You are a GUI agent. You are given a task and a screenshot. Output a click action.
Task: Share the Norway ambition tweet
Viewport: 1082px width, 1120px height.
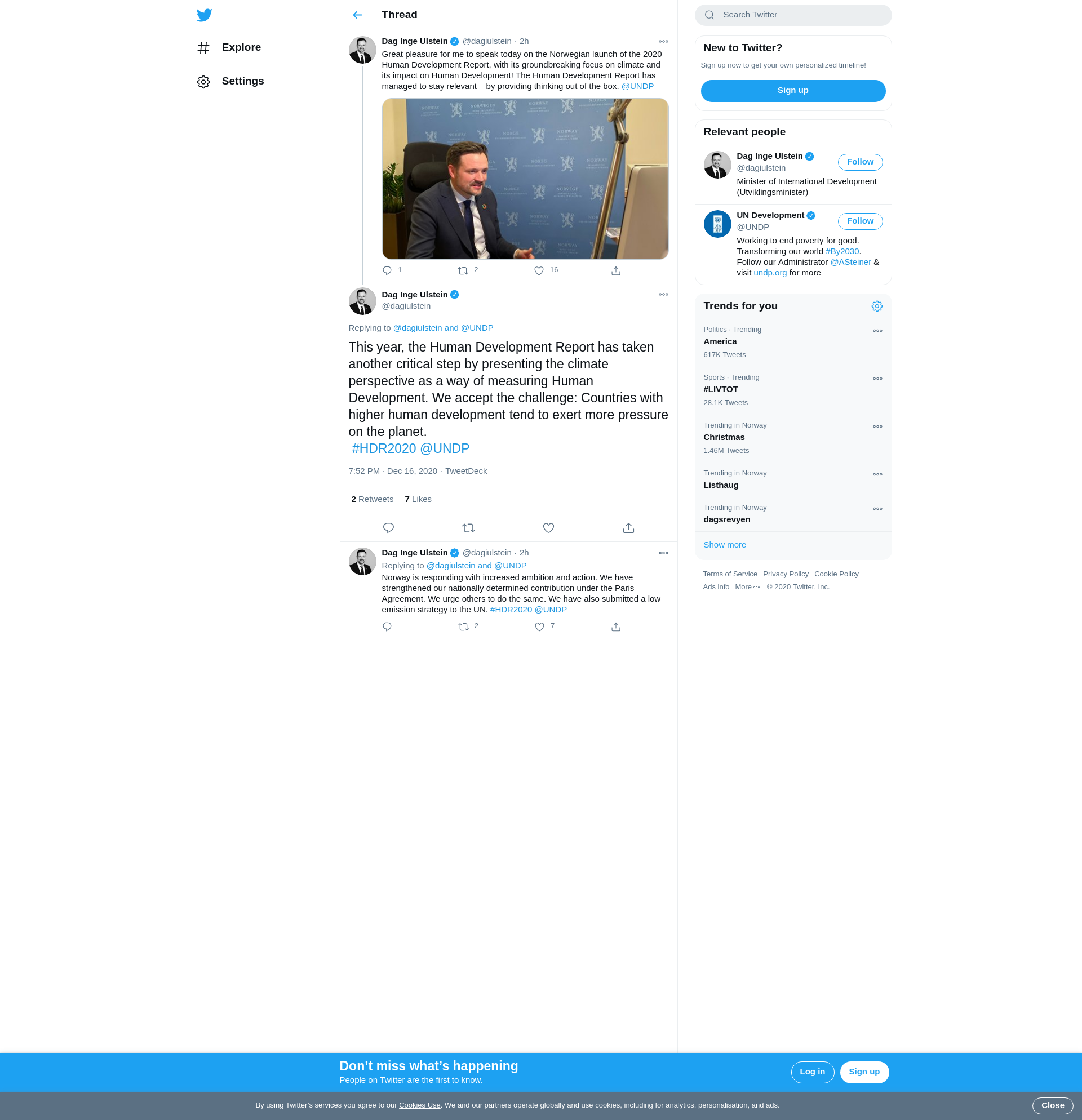pos(615,626)
